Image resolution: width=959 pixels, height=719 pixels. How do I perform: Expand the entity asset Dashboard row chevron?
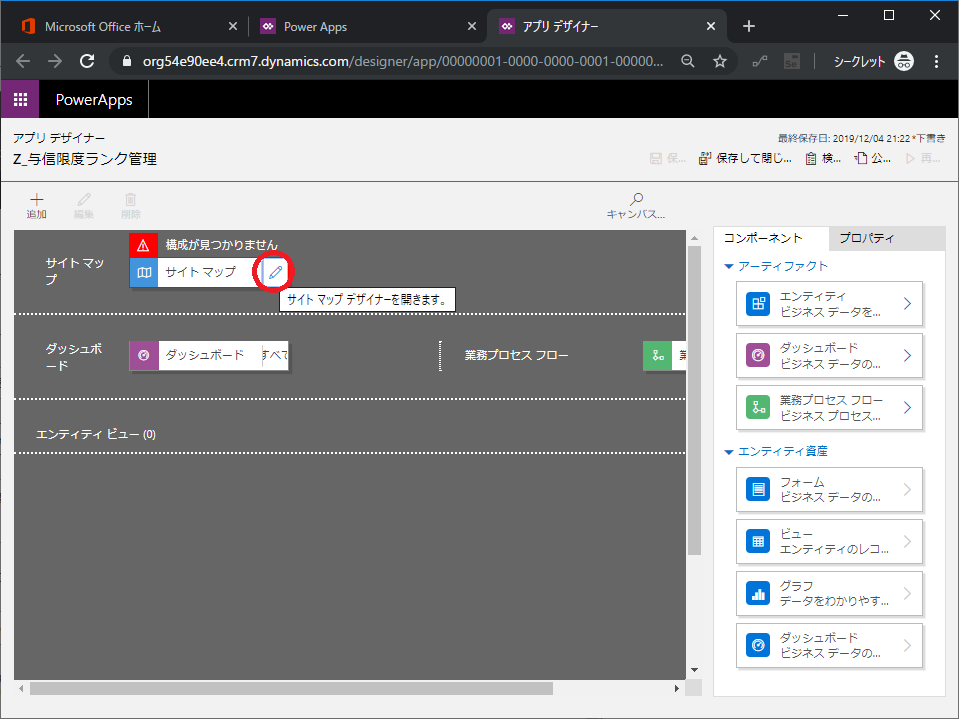[x=908, y=645]
